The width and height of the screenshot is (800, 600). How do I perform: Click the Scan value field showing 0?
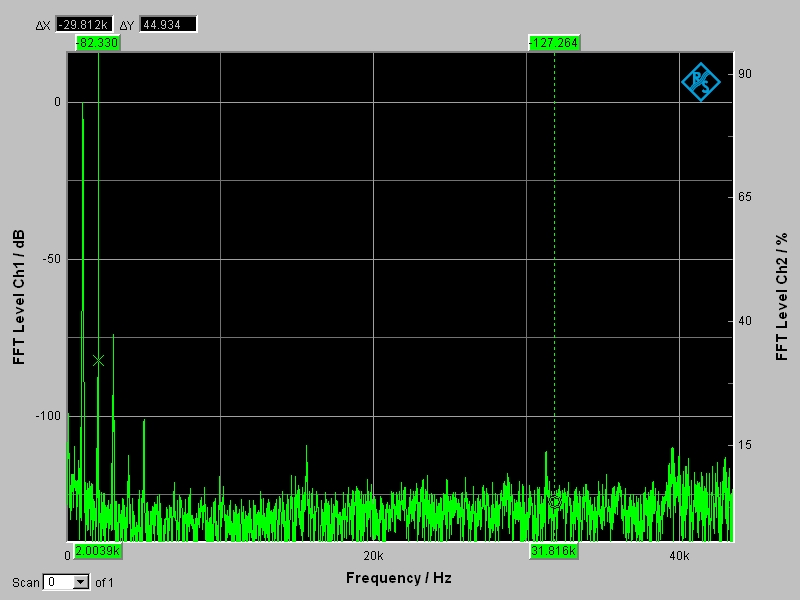click(x=58, y=582)
